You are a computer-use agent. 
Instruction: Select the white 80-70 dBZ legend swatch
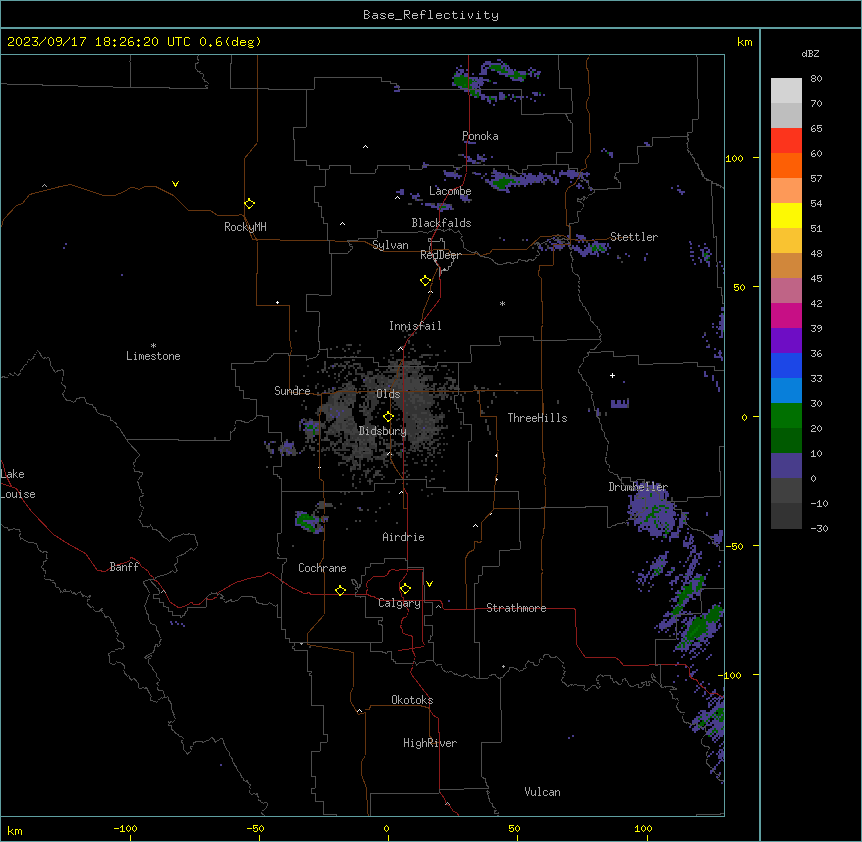tap(786, 91)
